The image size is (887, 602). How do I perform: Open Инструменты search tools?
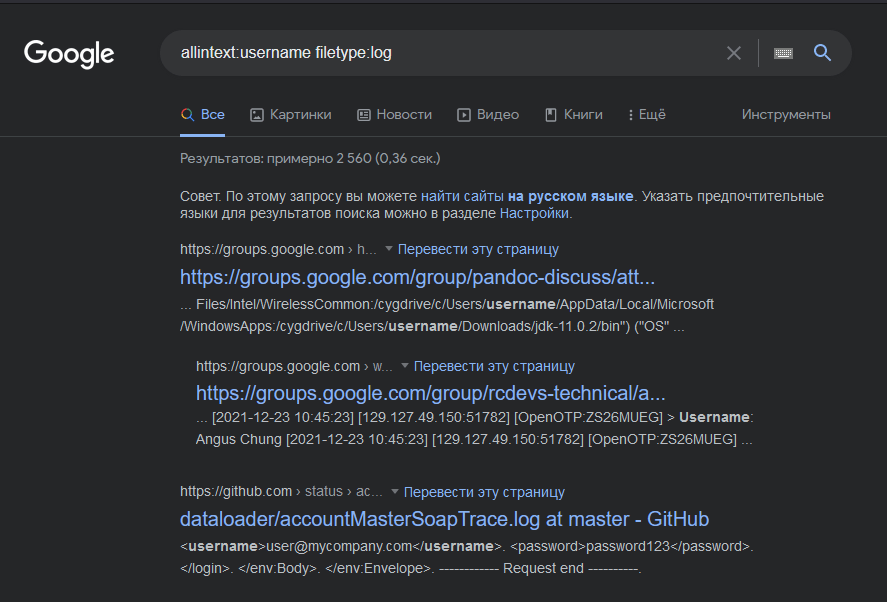coord(786,114)
